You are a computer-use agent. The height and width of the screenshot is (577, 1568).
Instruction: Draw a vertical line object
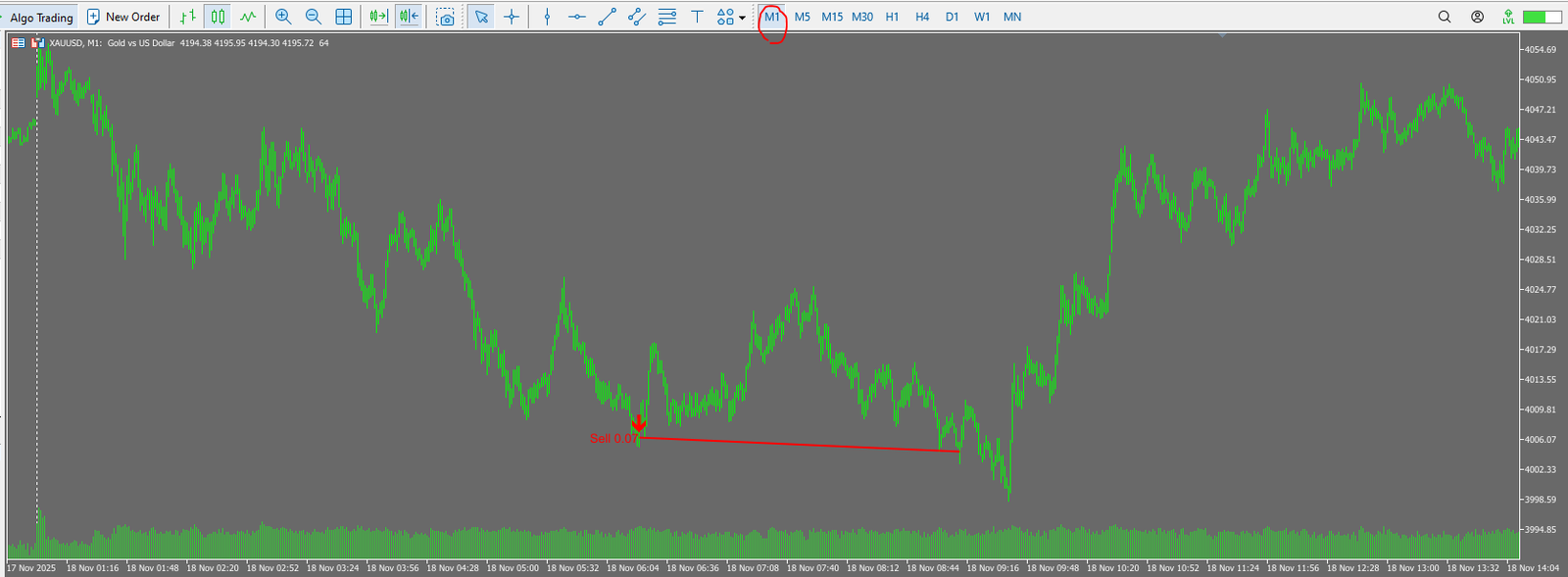pos(547,17)
